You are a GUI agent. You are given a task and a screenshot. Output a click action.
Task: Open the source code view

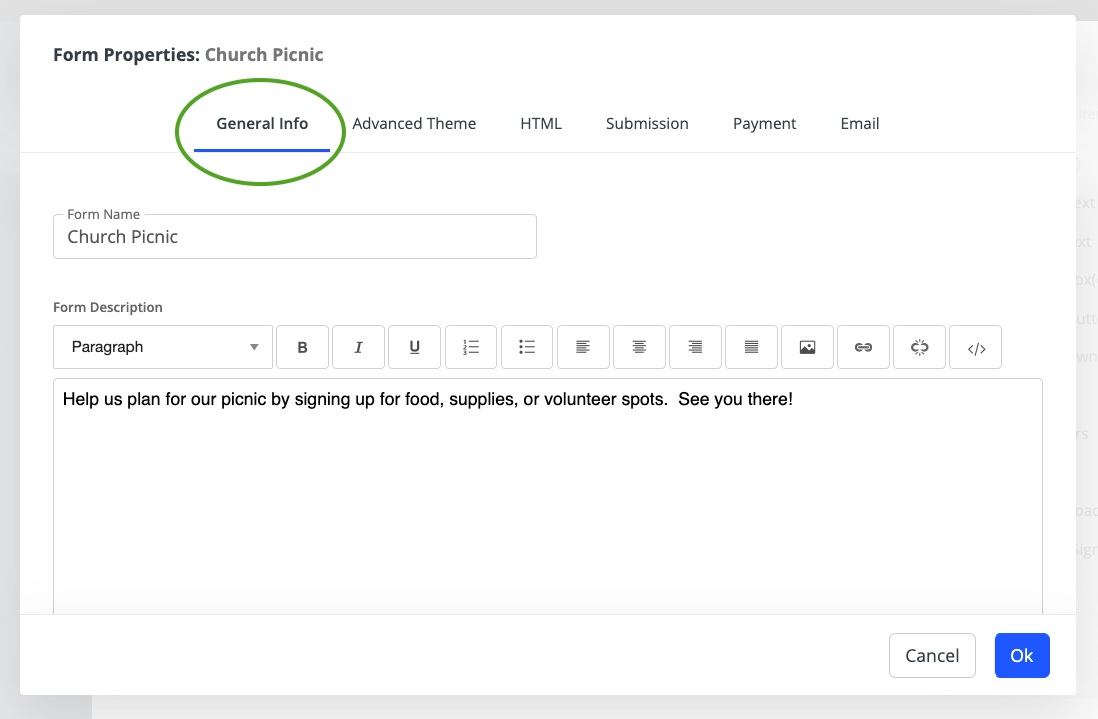(x=976, y=347)
